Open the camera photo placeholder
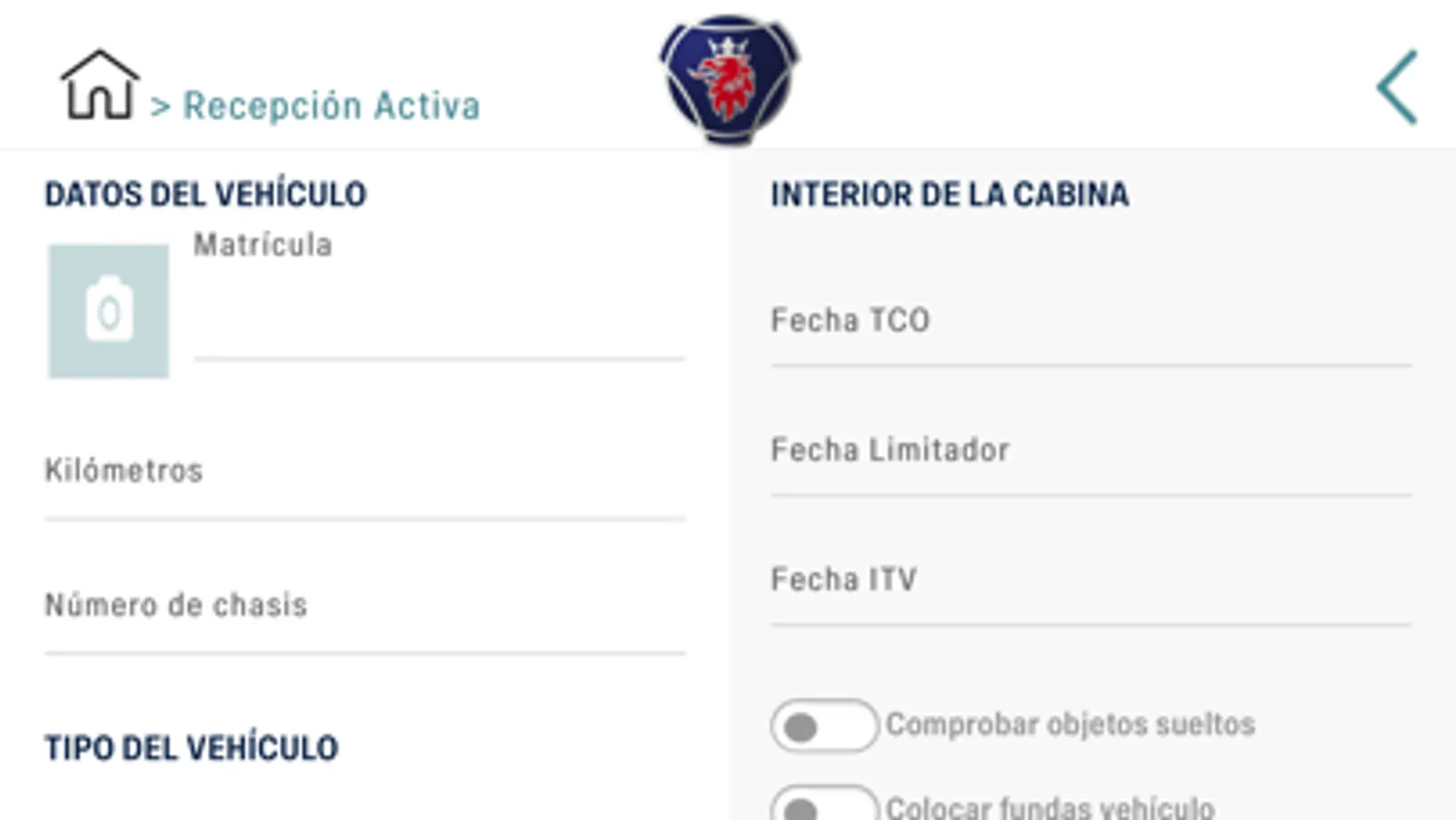 click(x=108, y=312)
